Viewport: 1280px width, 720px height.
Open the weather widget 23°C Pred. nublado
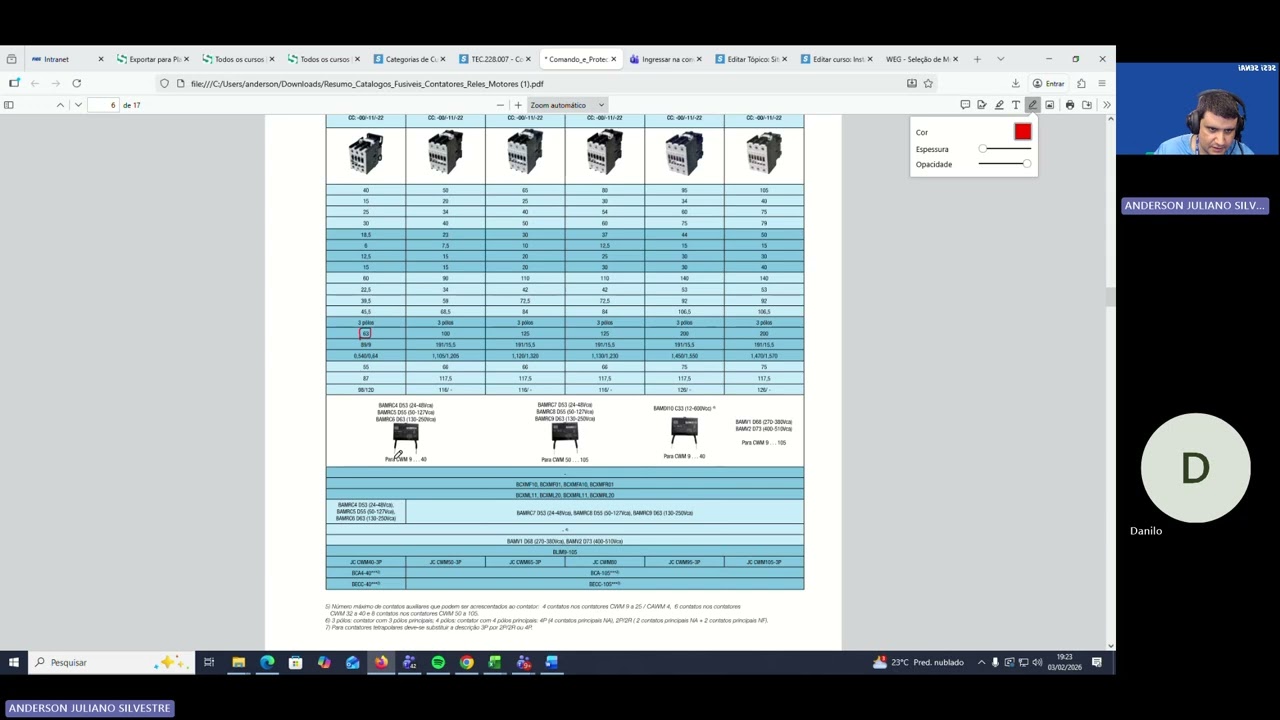918,662
